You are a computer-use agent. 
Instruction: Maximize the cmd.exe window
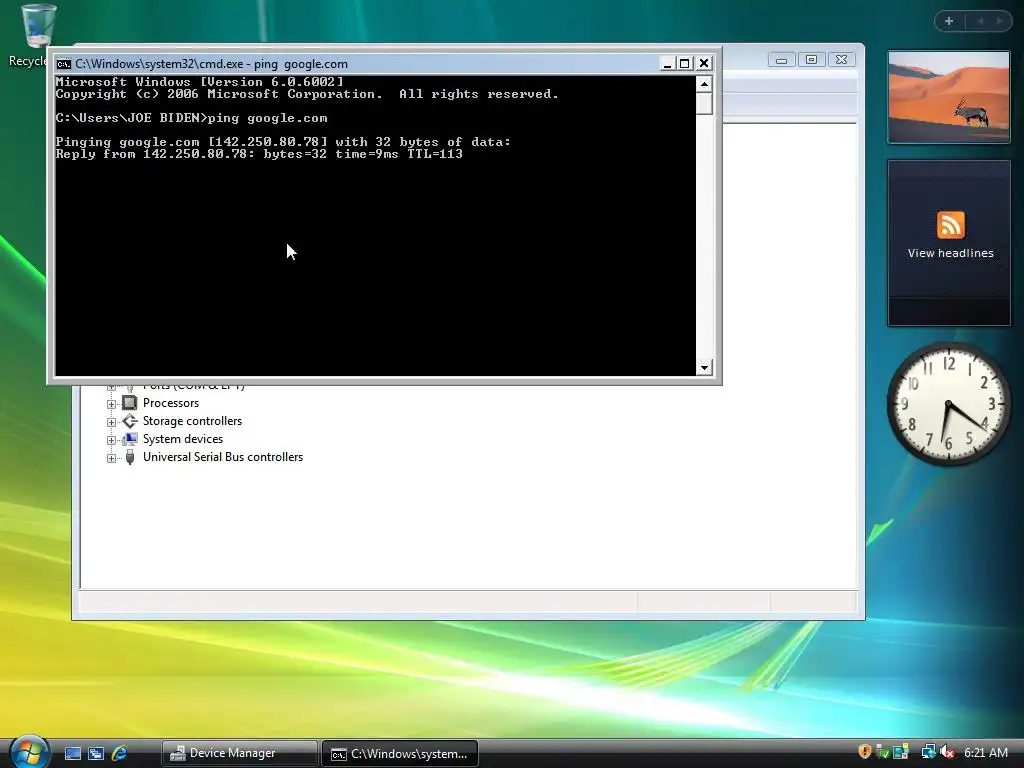coord(684,63)
